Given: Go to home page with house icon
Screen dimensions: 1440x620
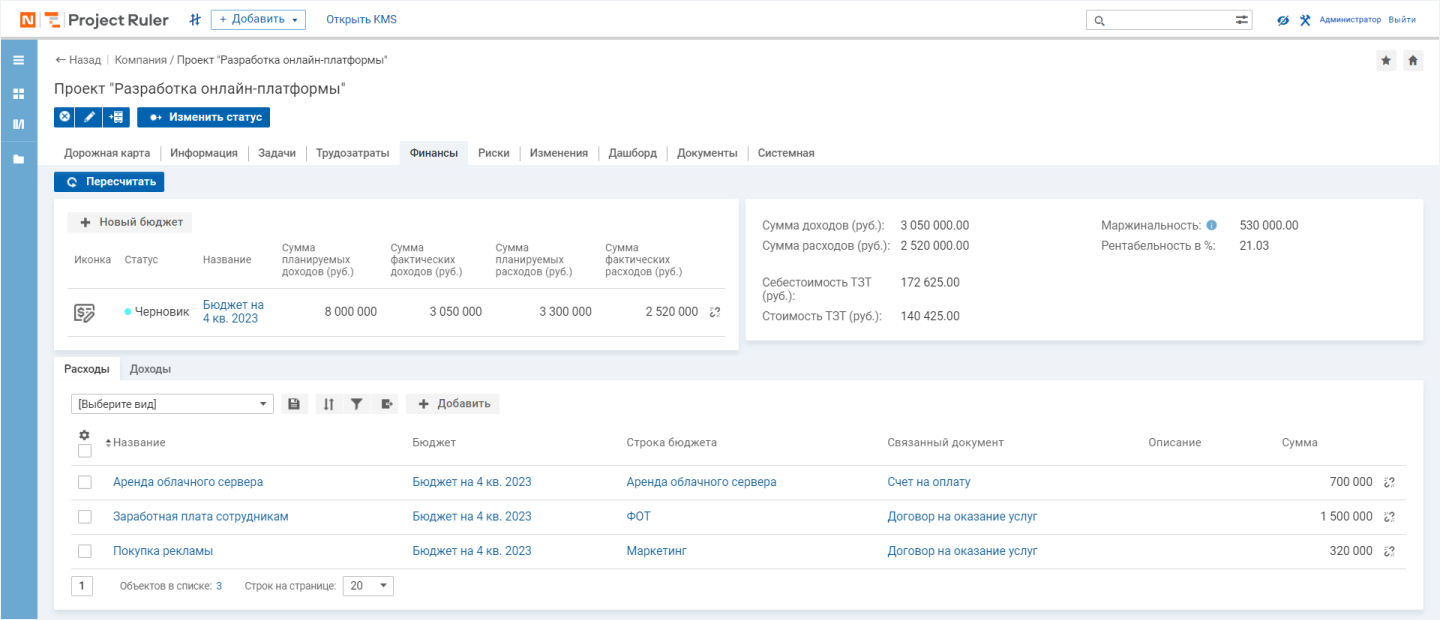Looking at the screenshot, I should [x=1413, y=60].
